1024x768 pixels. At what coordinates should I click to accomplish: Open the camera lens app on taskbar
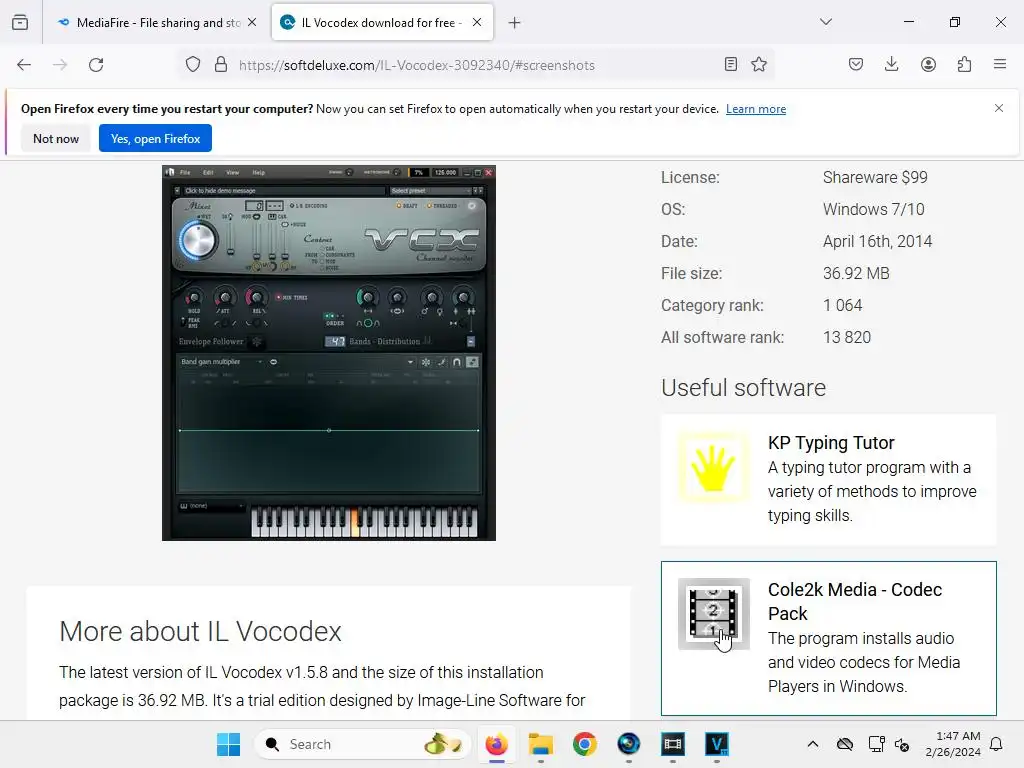click(x=629, y=744)
